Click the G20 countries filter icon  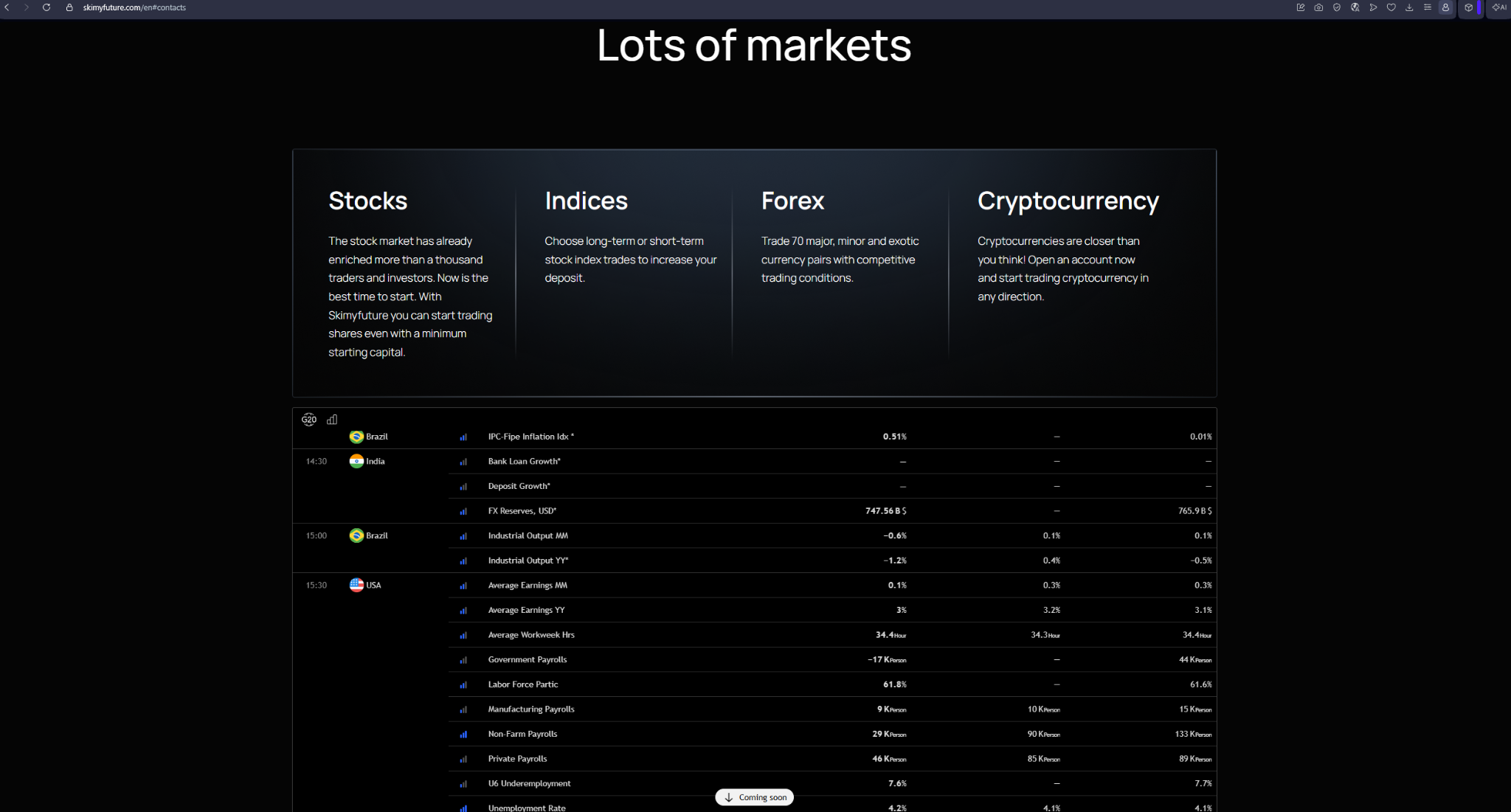pyautogui.click(x=309, y=420)
